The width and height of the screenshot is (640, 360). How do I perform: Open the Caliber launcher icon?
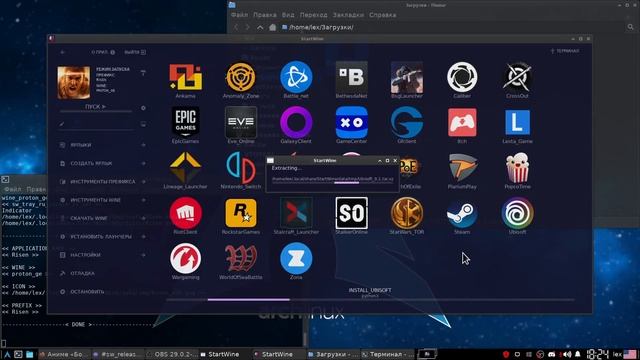coord(462,77)
